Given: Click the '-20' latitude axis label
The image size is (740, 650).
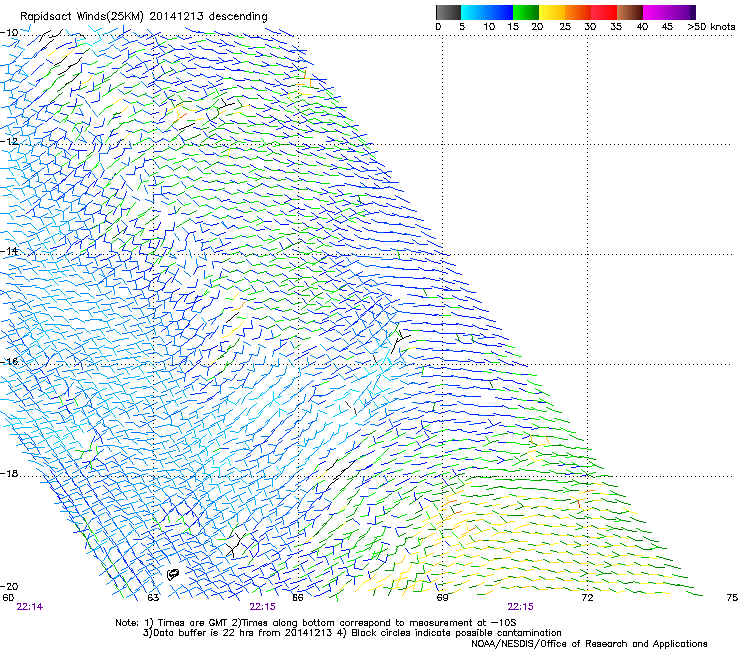Looking at the screenshot, I should tap(9, 586).
